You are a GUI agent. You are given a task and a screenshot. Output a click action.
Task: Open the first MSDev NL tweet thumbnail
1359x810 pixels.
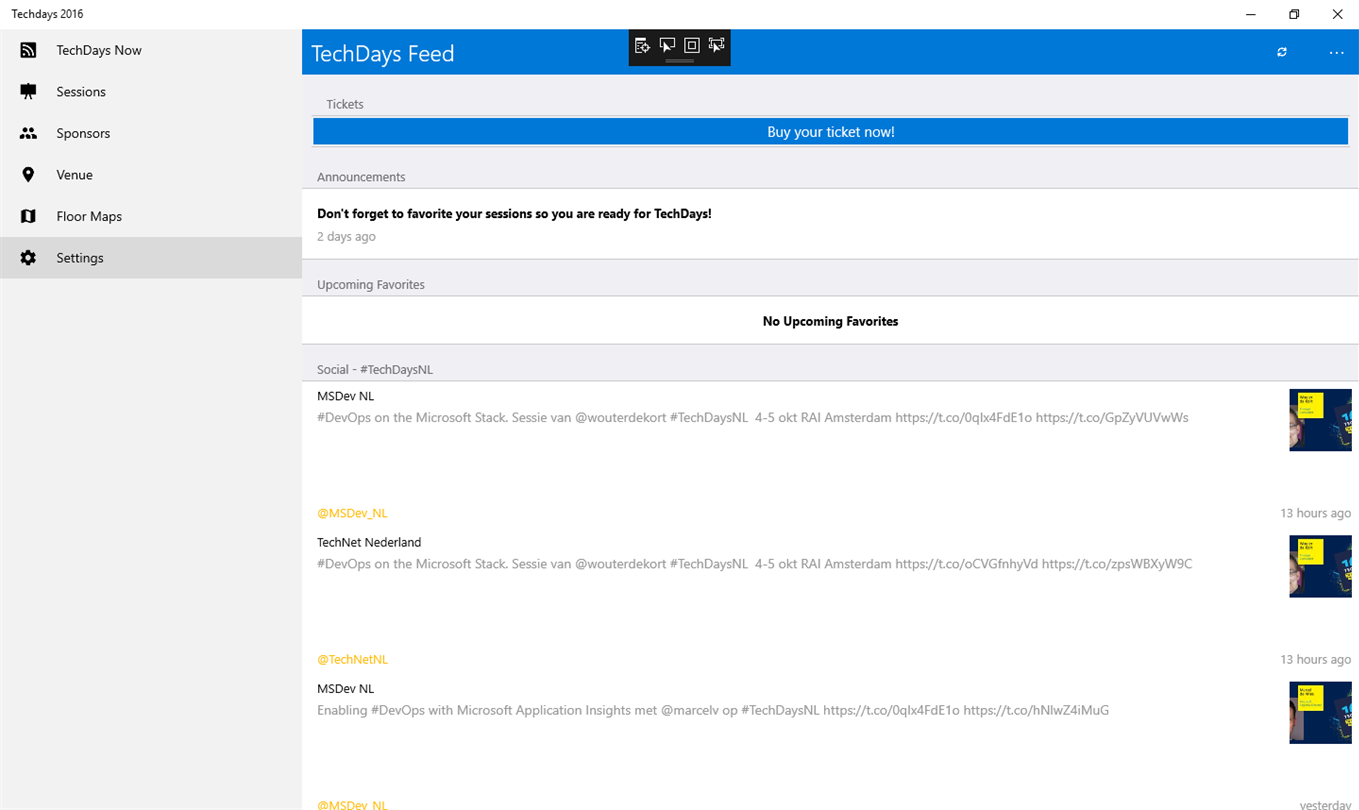(1320, 420)
